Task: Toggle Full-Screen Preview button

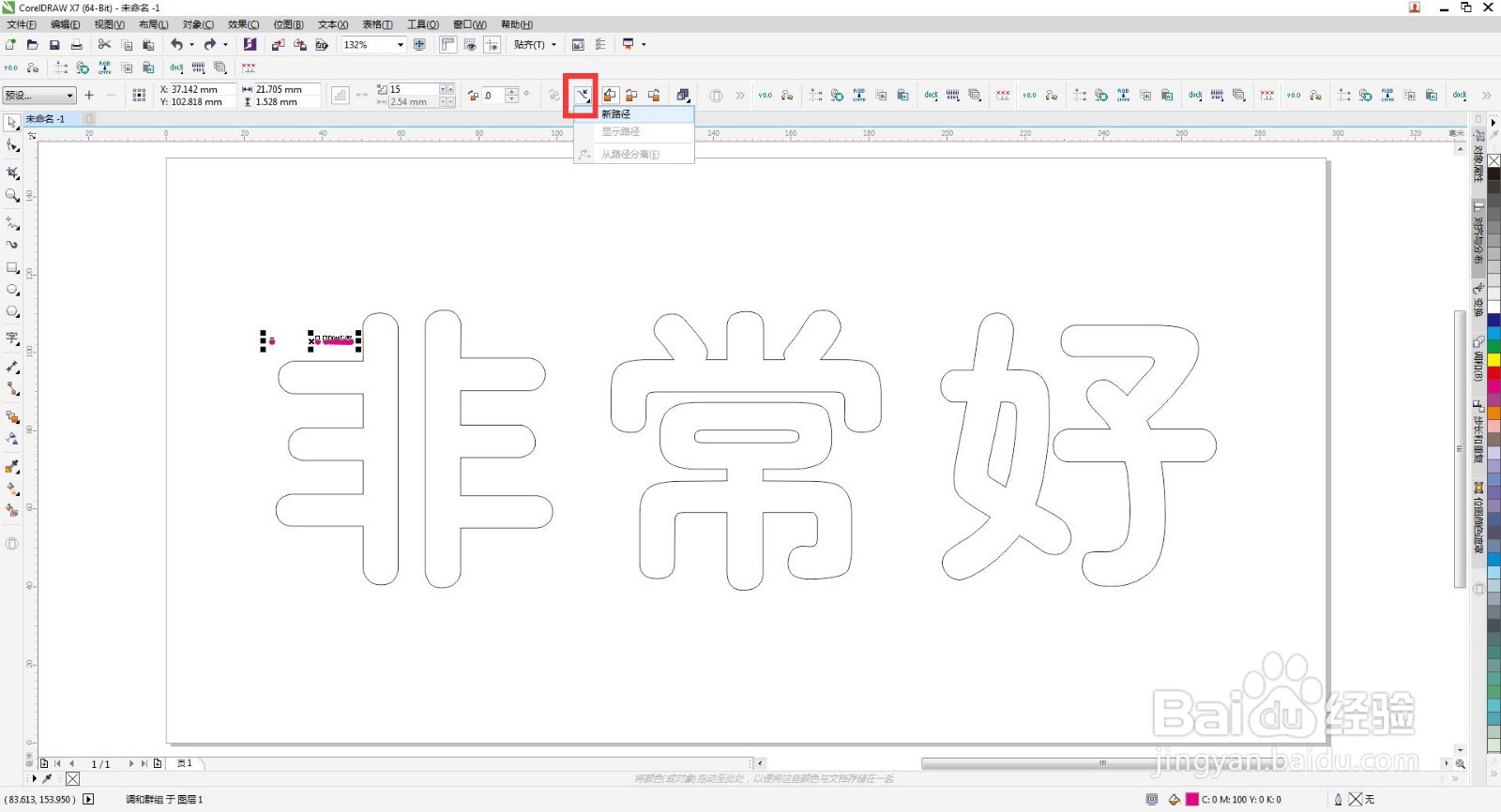Action: coord(419,44)
